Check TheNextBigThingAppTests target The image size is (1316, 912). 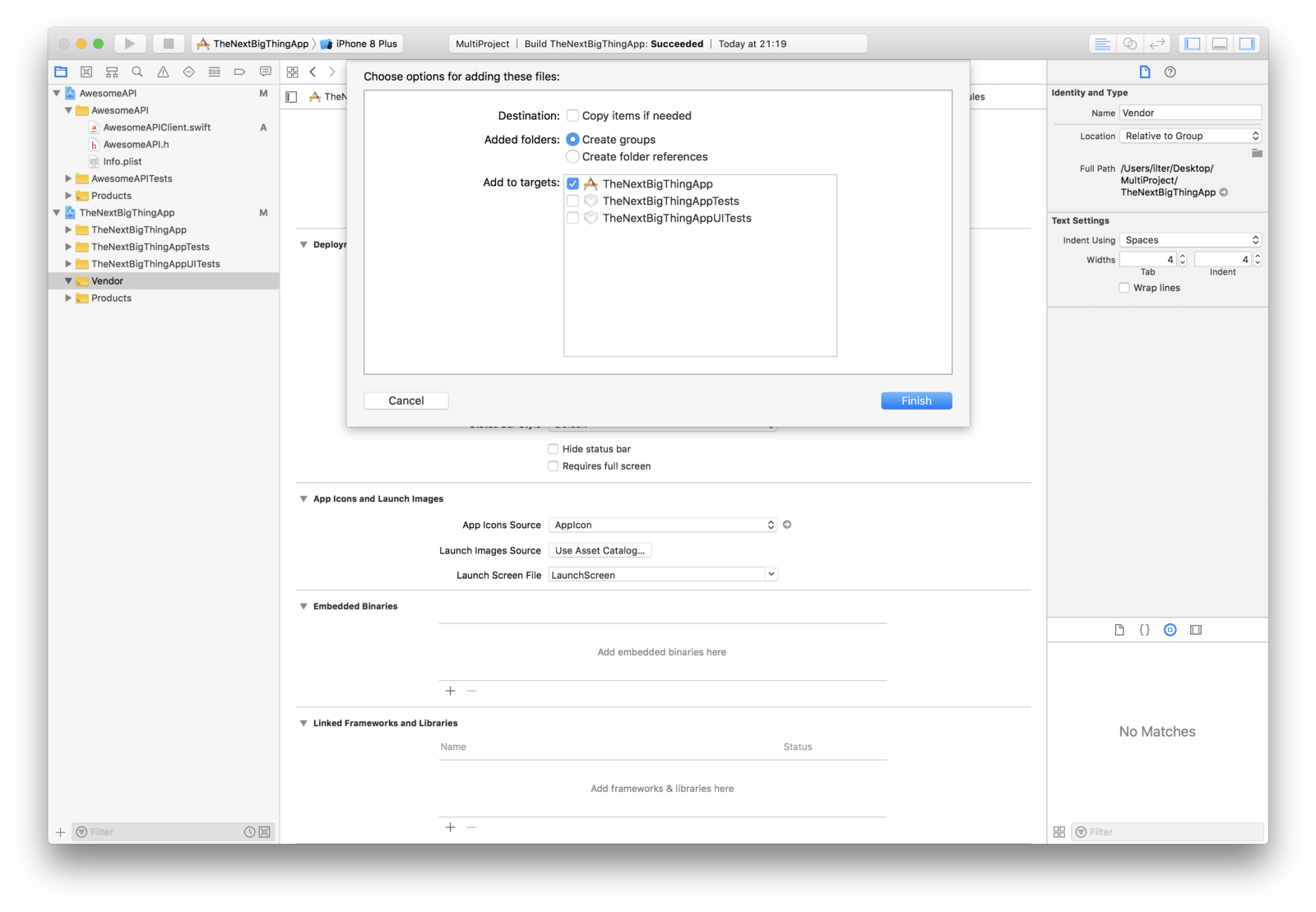point(572,201)
